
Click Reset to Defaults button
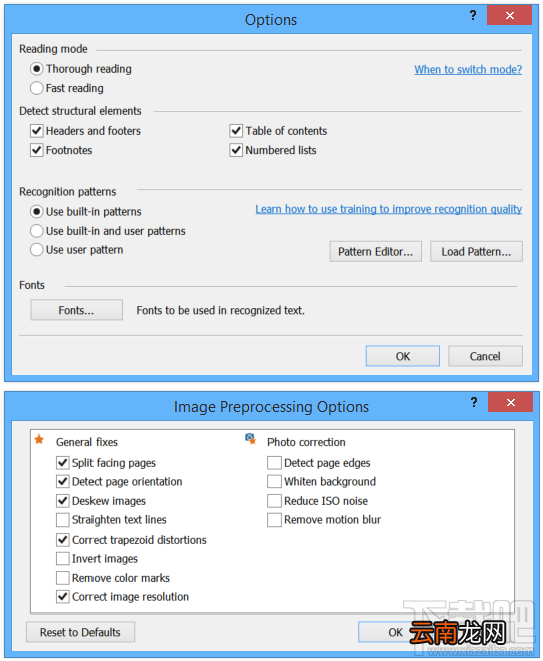tap(80, 632)
